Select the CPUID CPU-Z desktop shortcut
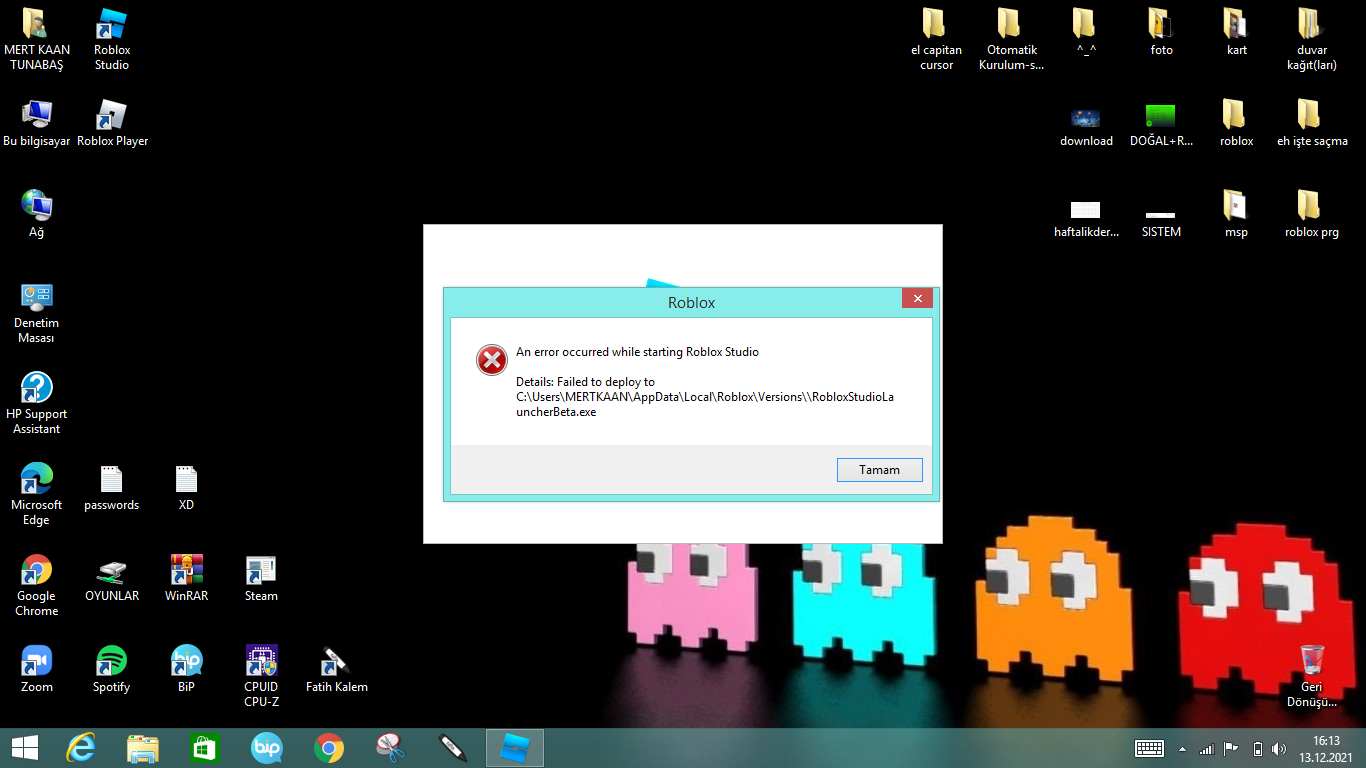This screenshot has height=768, width=1366. point(261,677)
